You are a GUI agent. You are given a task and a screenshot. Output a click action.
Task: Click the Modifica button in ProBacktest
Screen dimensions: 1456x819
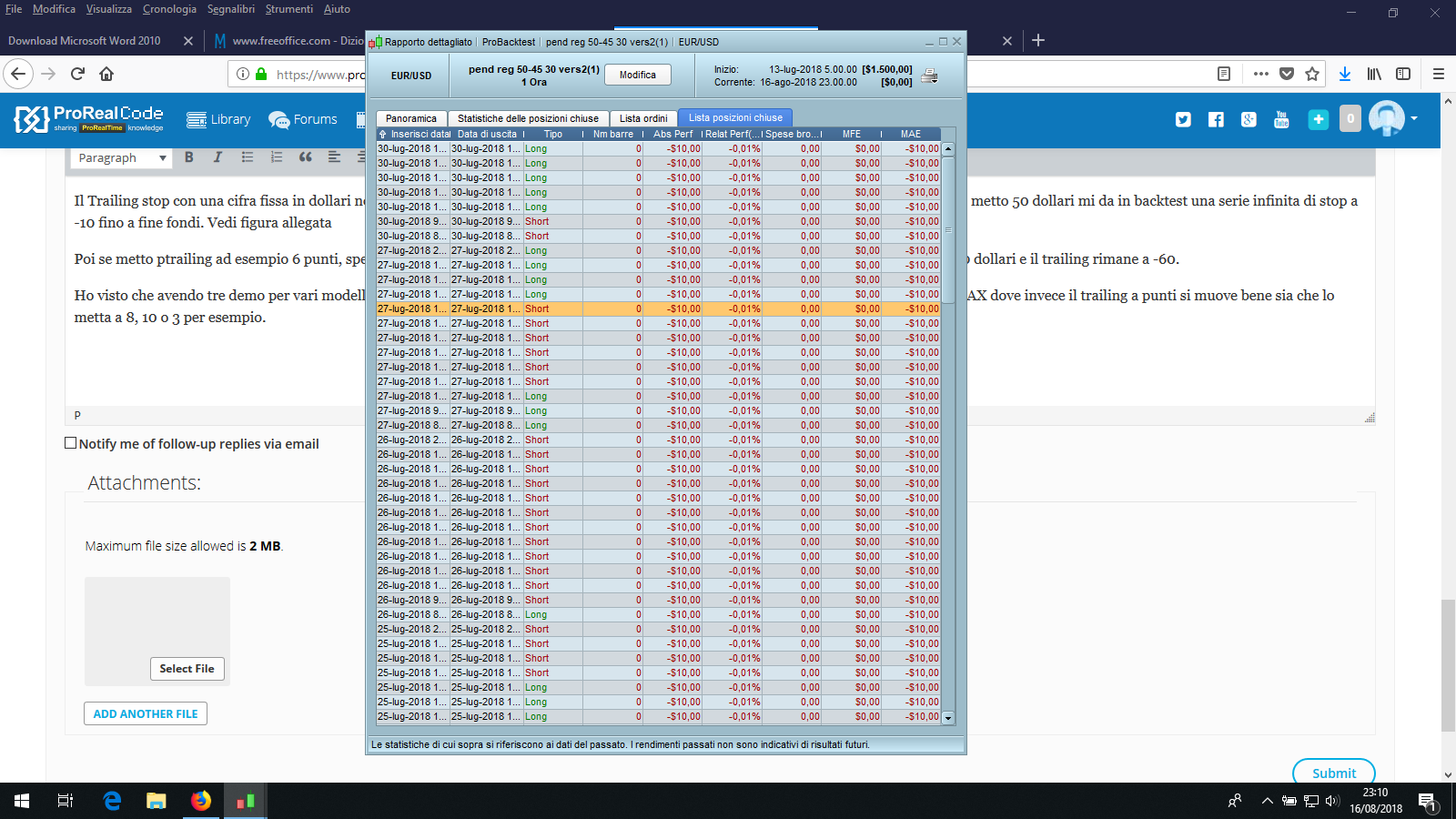(638, 75)
